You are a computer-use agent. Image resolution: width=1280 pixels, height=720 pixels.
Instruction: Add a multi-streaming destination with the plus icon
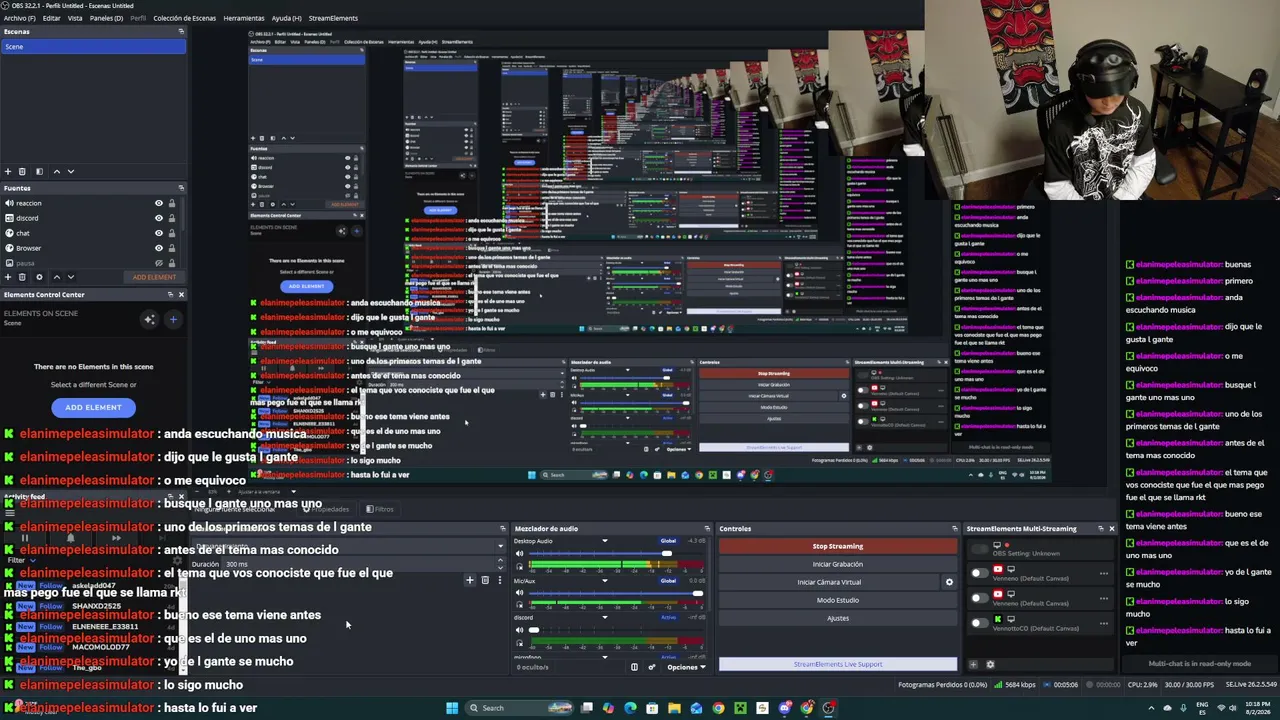[x=973, y=664]
